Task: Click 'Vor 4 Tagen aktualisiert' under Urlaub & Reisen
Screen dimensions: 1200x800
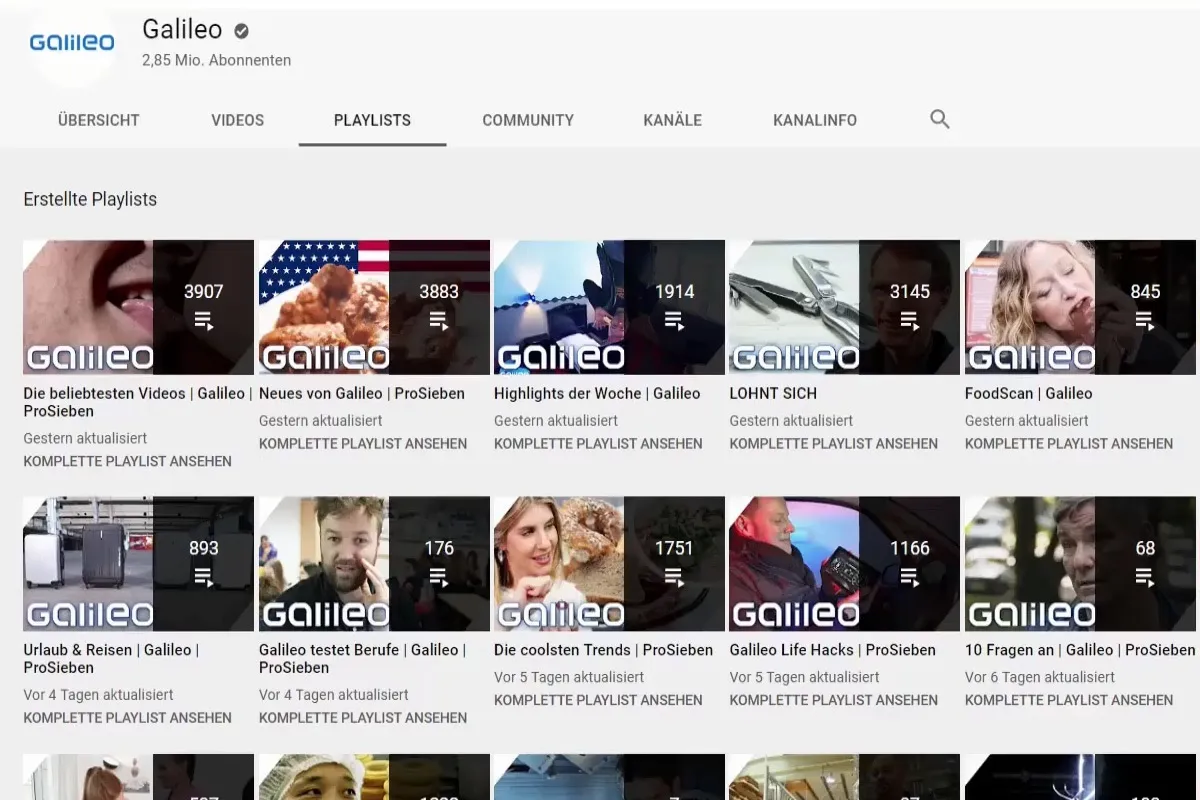Action: pyautogui.click(x=99, y=695)
